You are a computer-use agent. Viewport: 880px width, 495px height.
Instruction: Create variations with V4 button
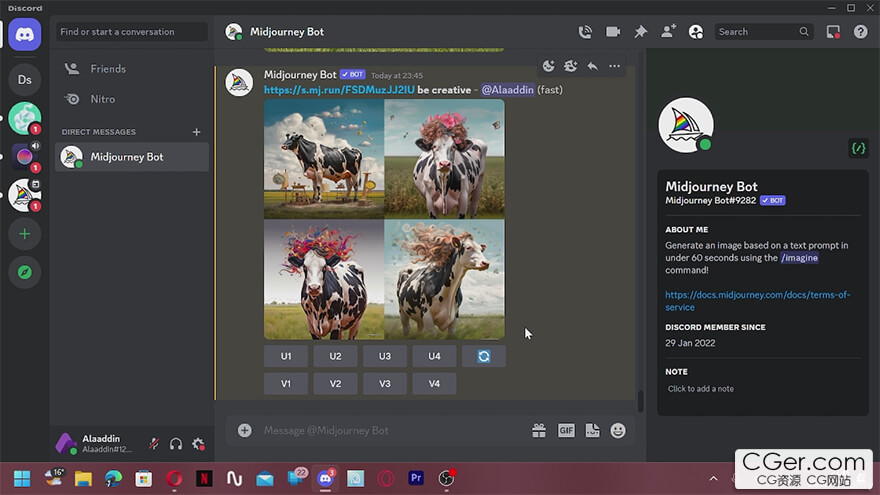(x=434, y=384)
